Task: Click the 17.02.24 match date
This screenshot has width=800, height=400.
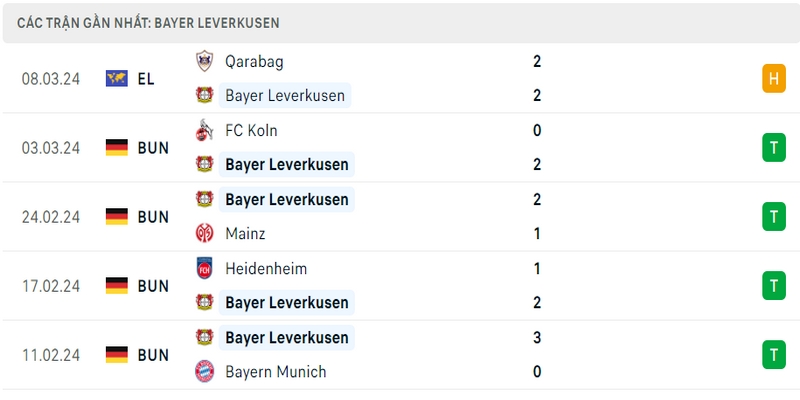Action: 51,286
